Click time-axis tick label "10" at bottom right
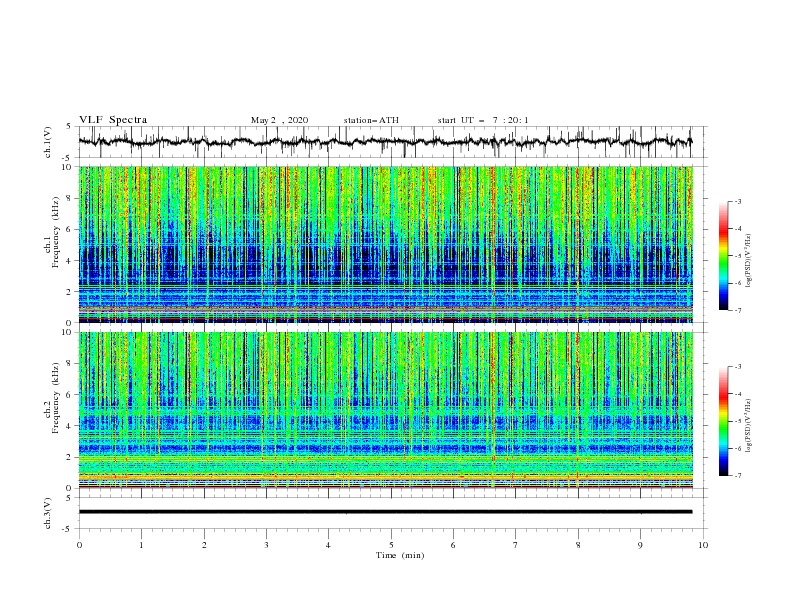The height and width of the screenshot is (612, 792). [x=703, y=545]
